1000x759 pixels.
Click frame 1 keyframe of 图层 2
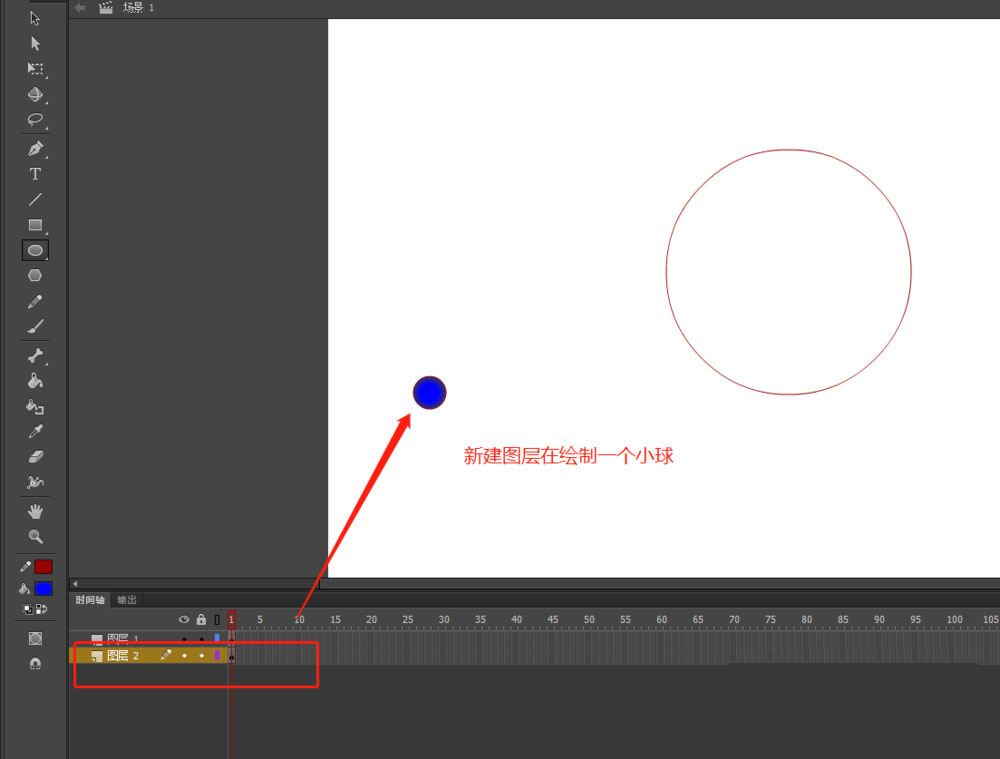(232, 656)
